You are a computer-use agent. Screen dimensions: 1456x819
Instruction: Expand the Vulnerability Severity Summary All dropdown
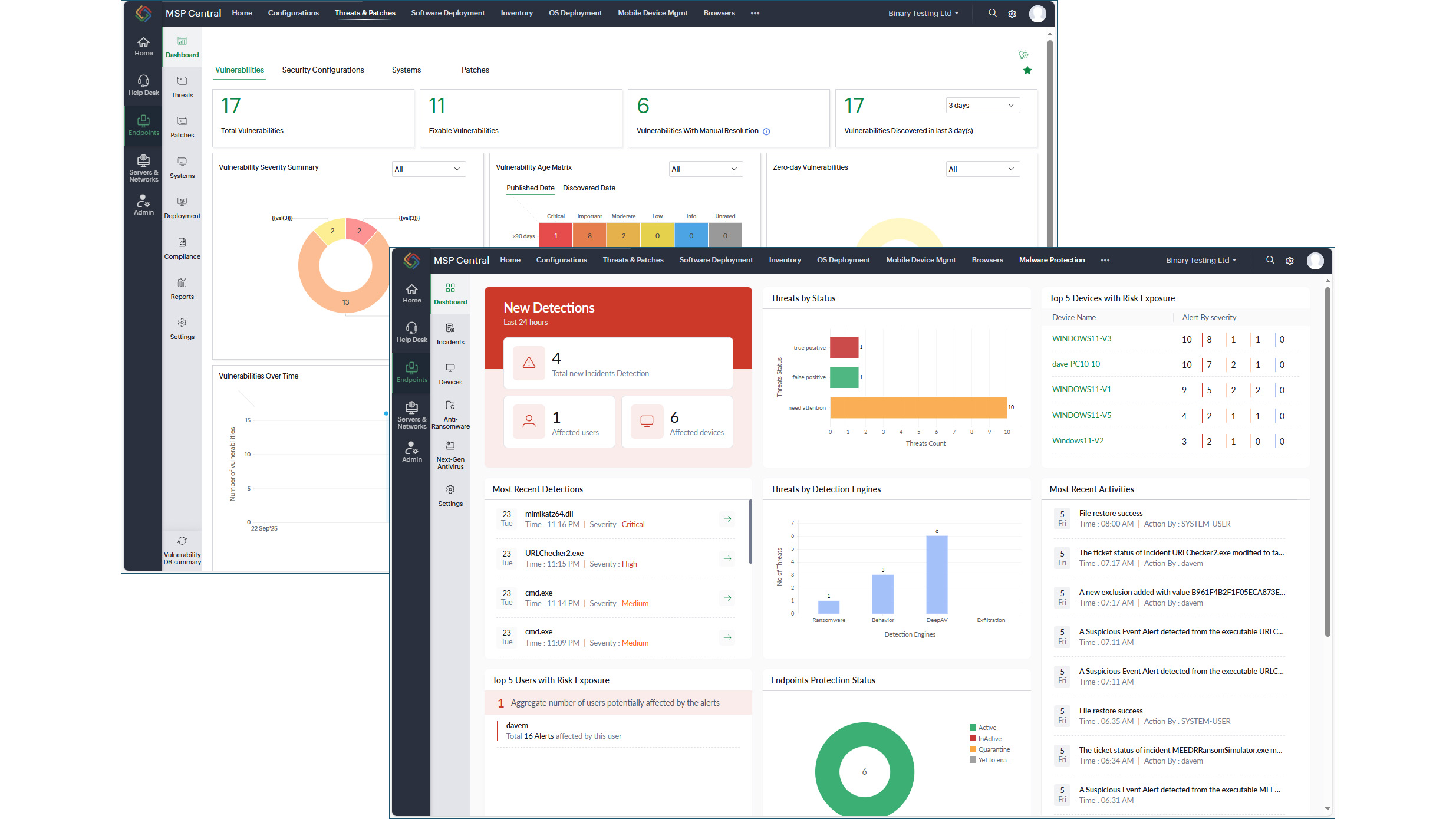[428, 169]
